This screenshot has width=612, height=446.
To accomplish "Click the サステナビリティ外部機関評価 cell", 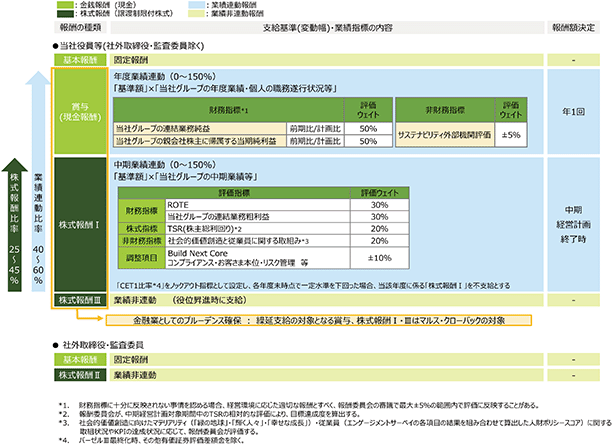I will 445,135.
